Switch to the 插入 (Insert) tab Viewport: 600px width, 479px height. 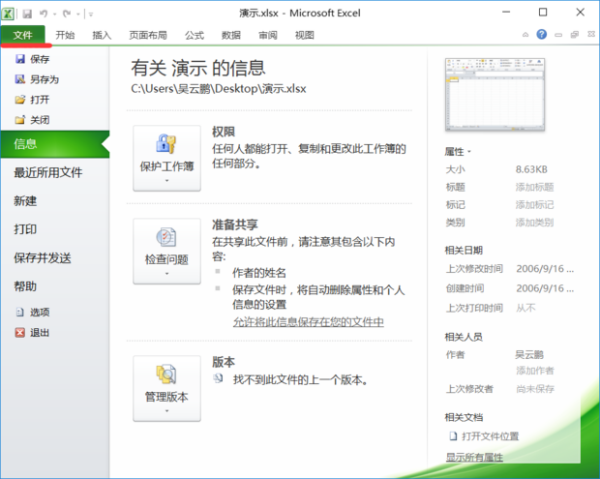[x=102, y=35]
